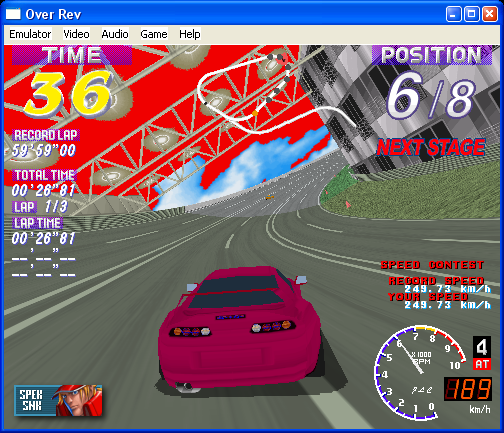
Task: Maximize the Over Rev window
Action: pyautogui.click(x=471, y=14)
